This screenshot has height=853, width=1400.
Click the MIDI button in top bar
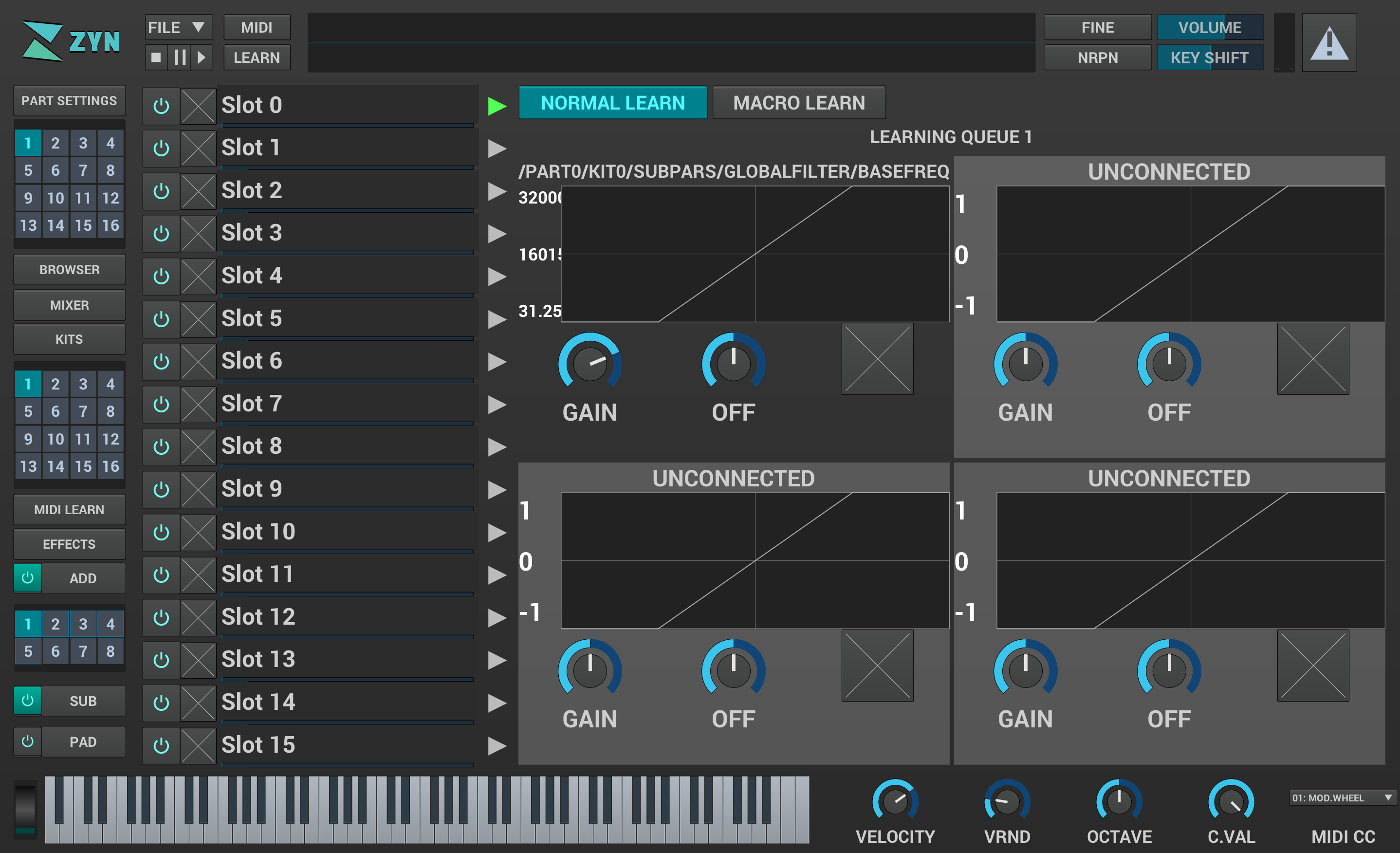[257, 27]
